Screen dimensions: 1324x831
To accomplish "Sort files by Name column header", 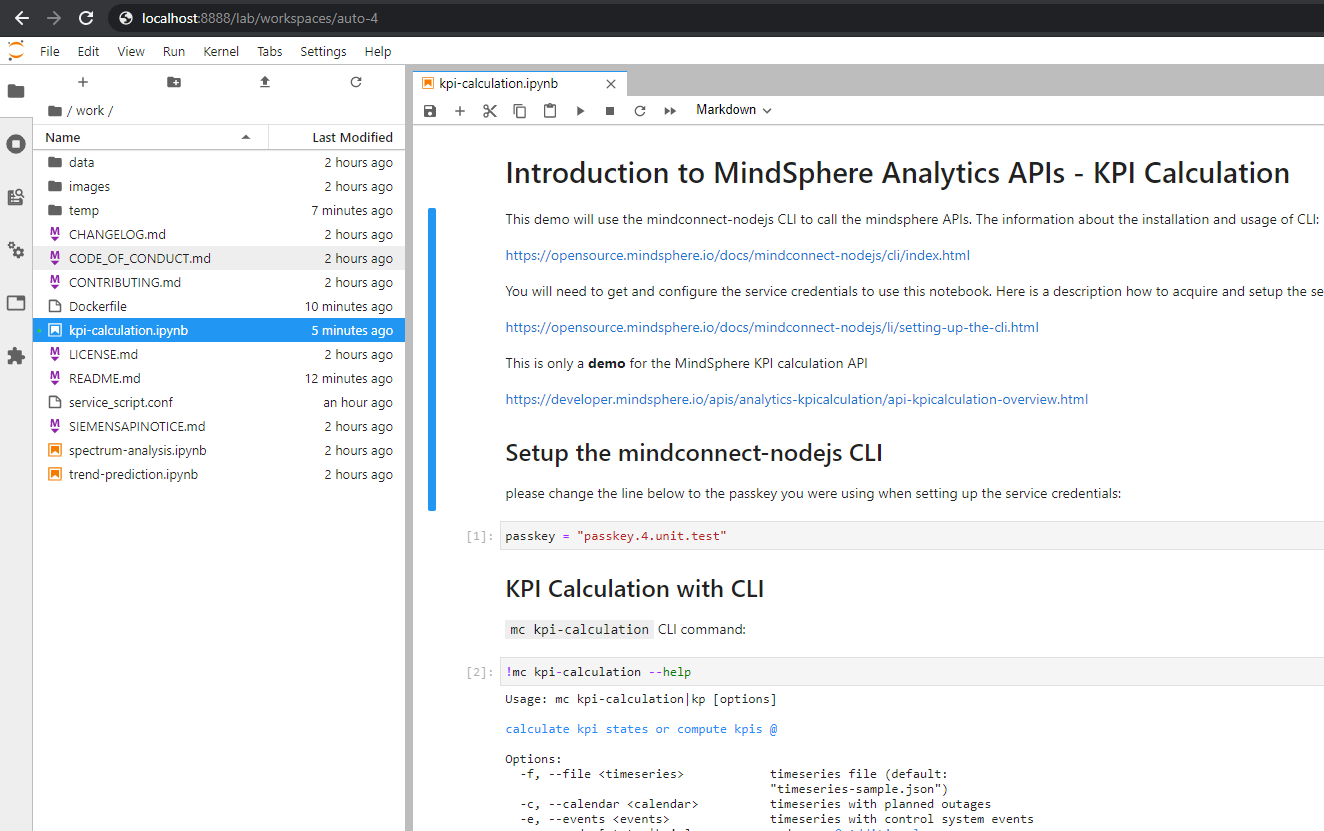I will click(x=150, y=137).
